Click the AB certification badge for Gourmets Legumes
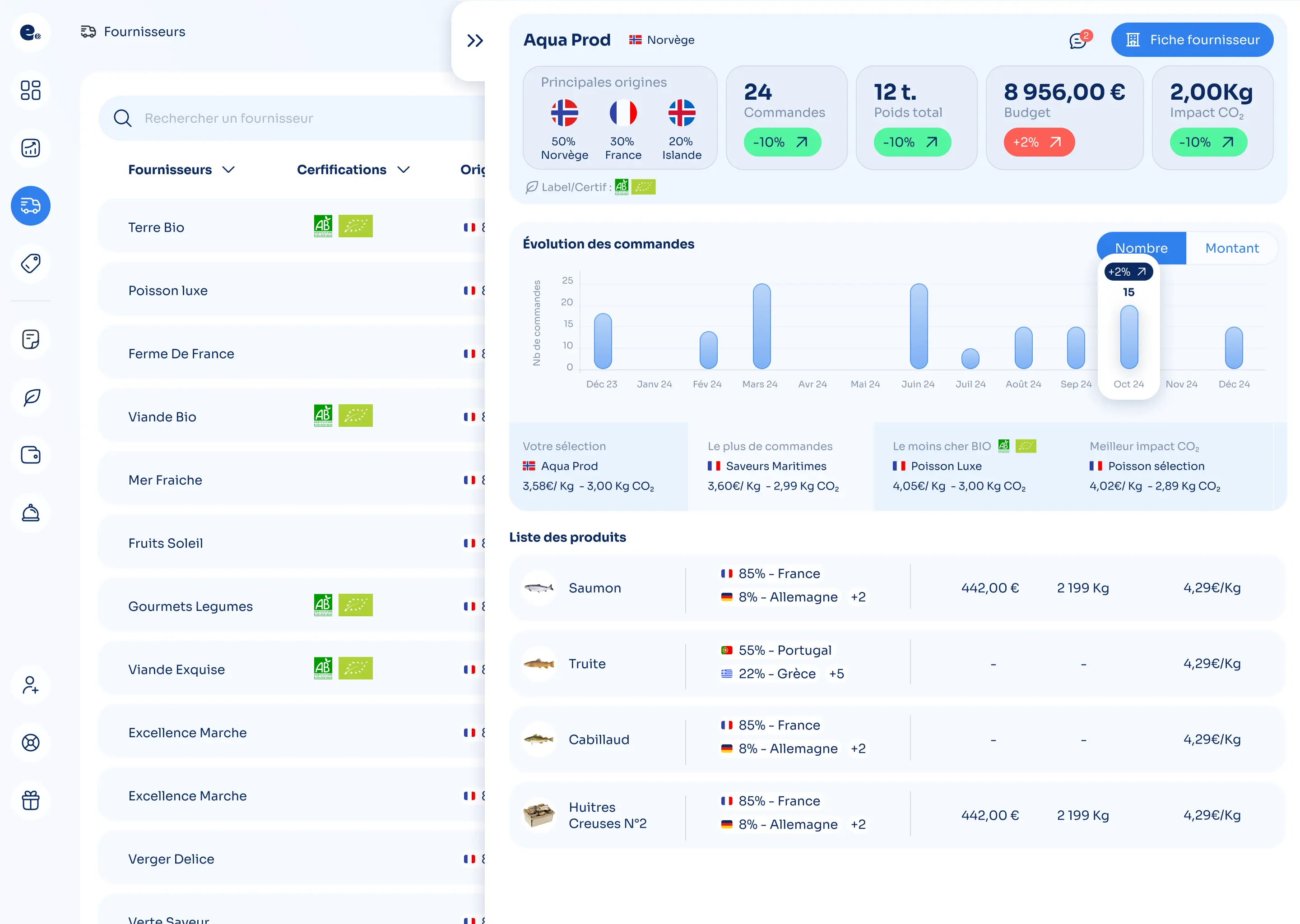 [x=323, y=605]
